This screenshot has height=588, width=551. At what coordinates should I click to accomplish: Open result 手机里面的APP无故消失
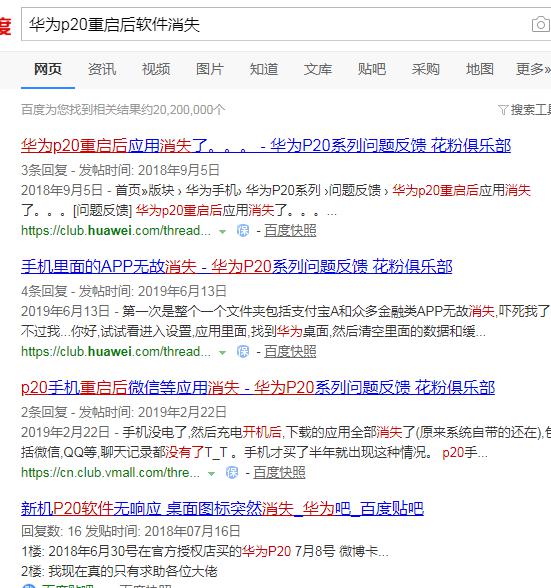(237, 267)
